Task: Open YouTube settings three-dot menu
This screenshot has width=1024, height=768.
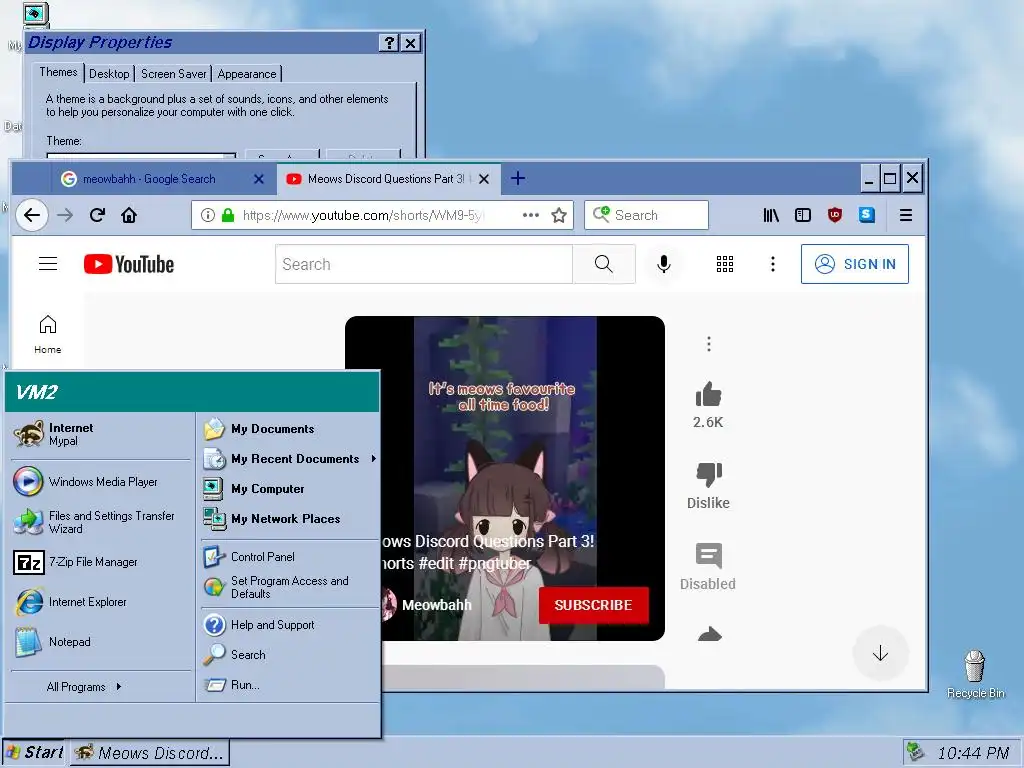Action: point(773,264)
